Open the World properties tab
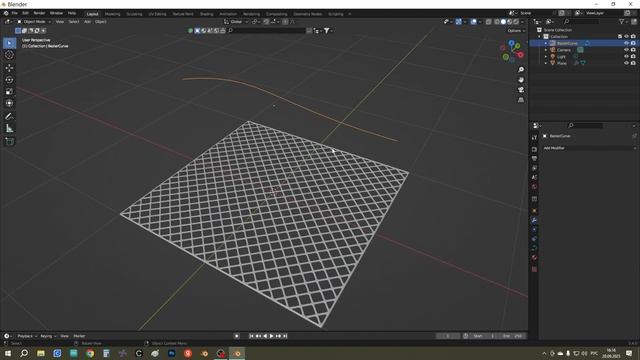640x360 pixels. tap(534, 187)
